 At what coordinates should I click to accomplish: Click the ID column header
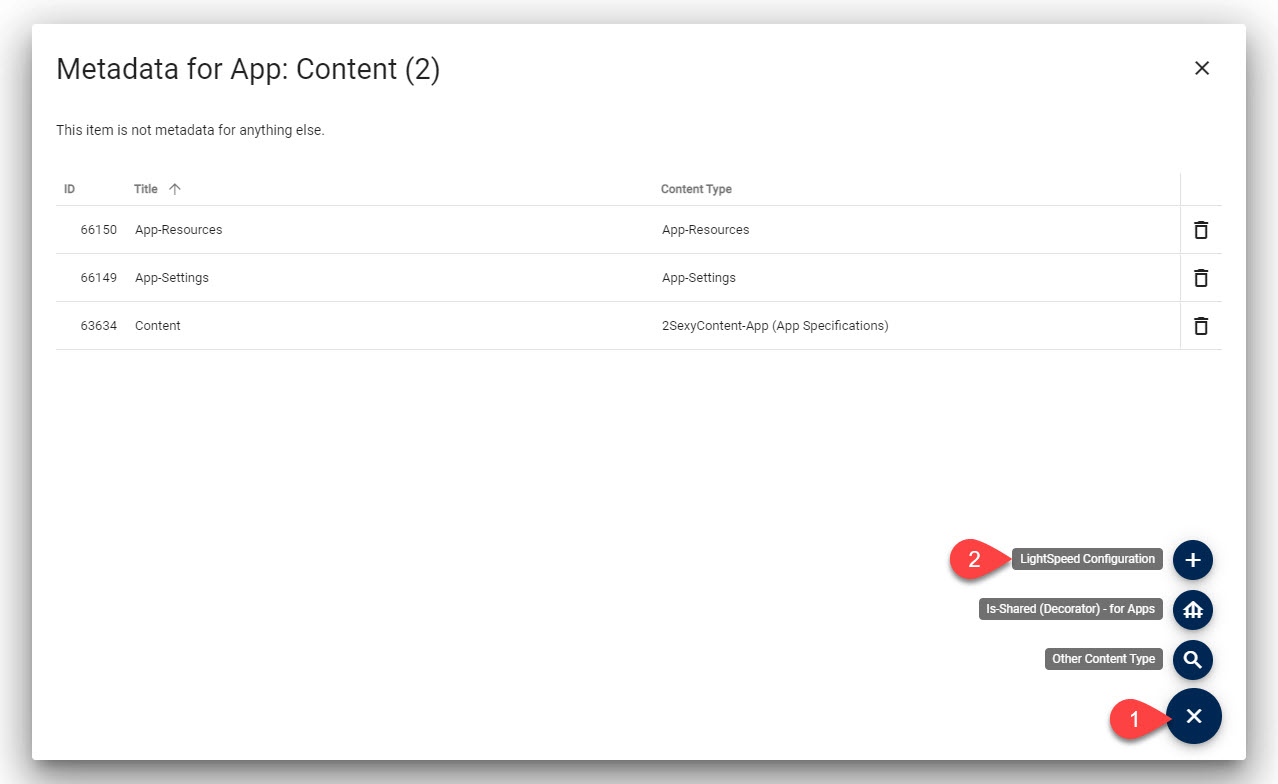(70, 189)
